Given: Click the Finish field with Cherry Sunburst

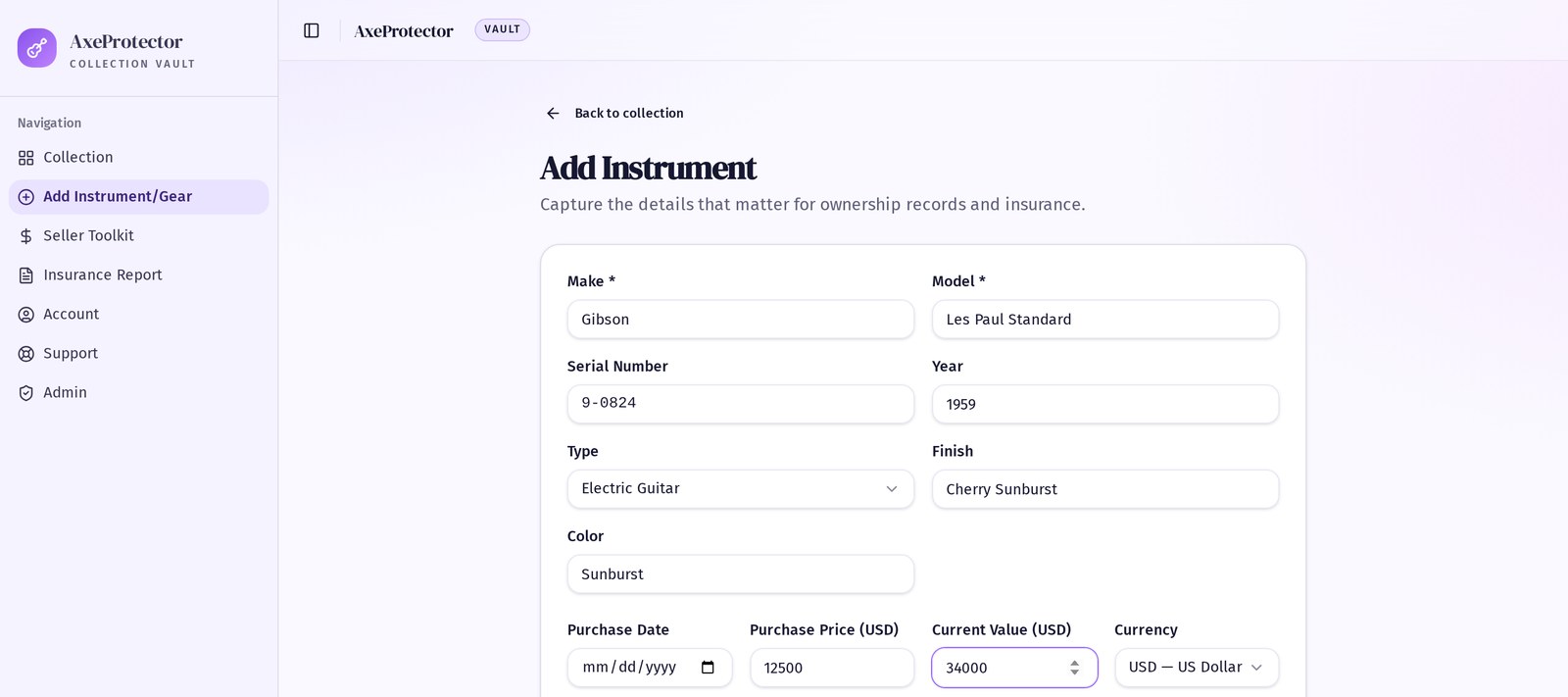Looking at the screenshot, I should (x=1105, y=489).
